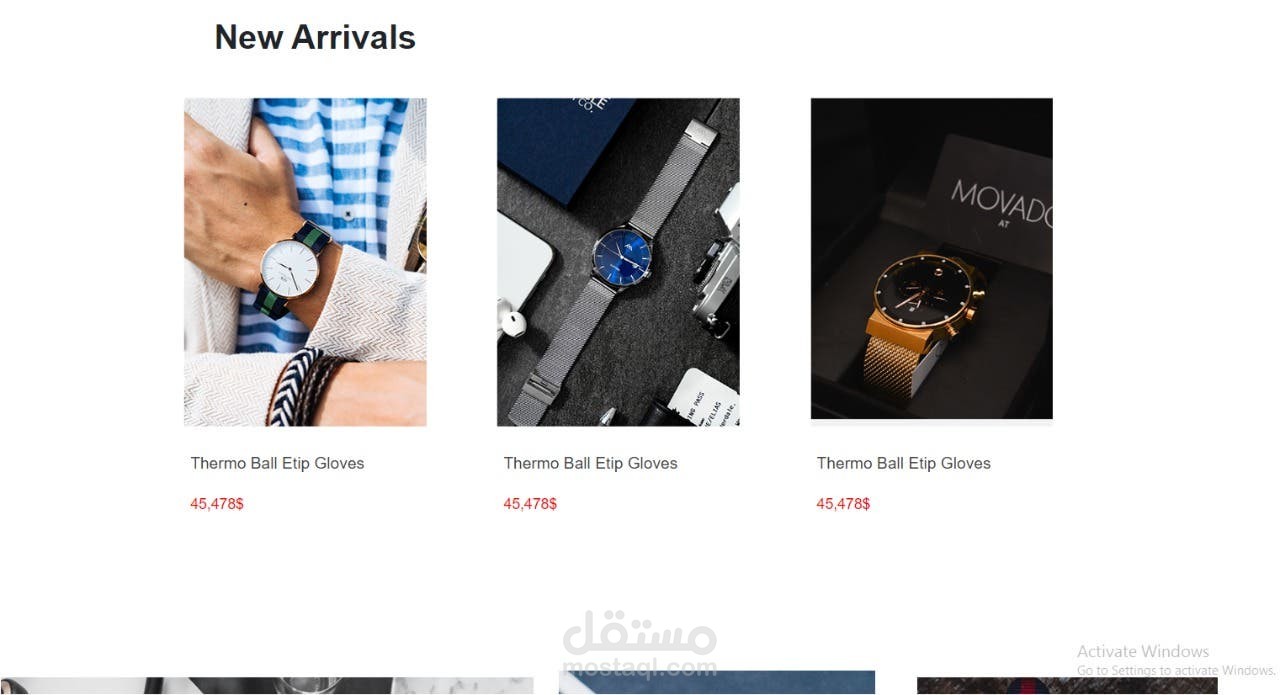
Task: Select Thermo Ball Etip Gloves under gold watch
Action: (903, 463)
